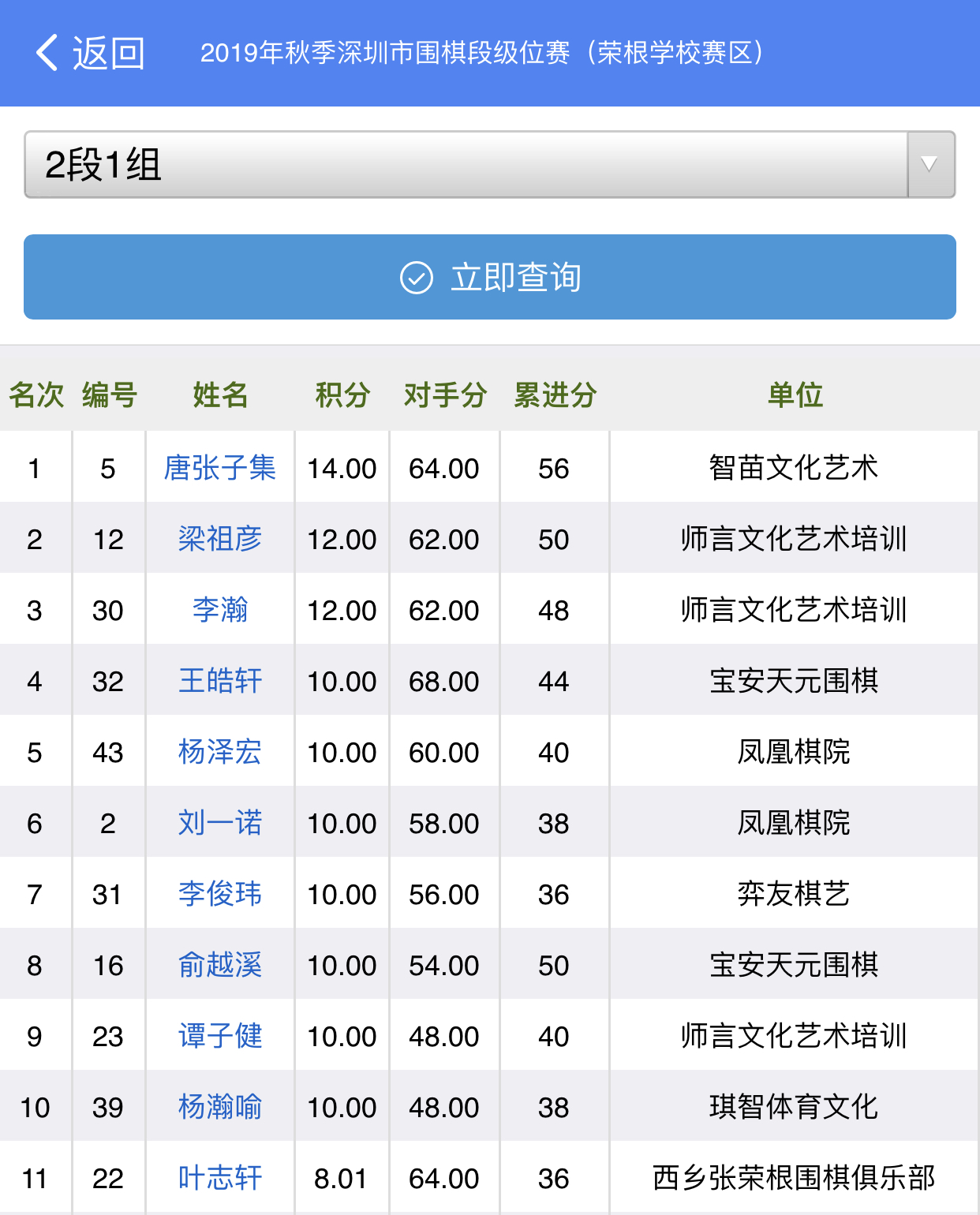Click player 李俊玮 name
Screen dimensions: 980x1215
pos(219,894)
